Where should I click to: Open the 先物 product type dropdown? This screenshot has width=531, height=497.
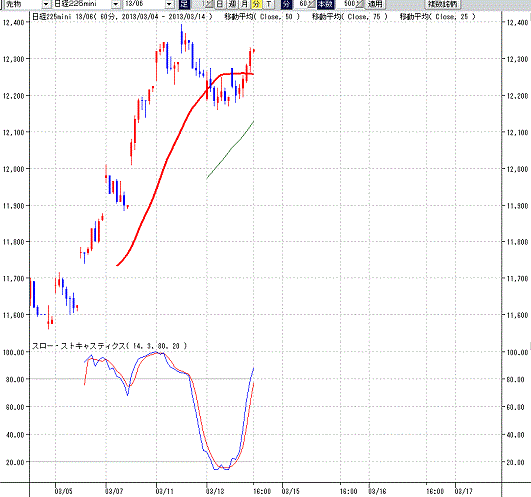pyautogui.click(x=46, y=4)
